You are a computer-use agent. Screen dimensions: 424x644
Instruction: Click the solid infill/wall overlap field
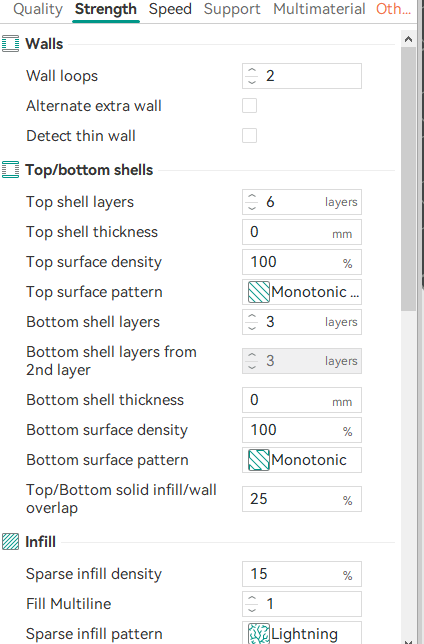(x=302, y=499)
